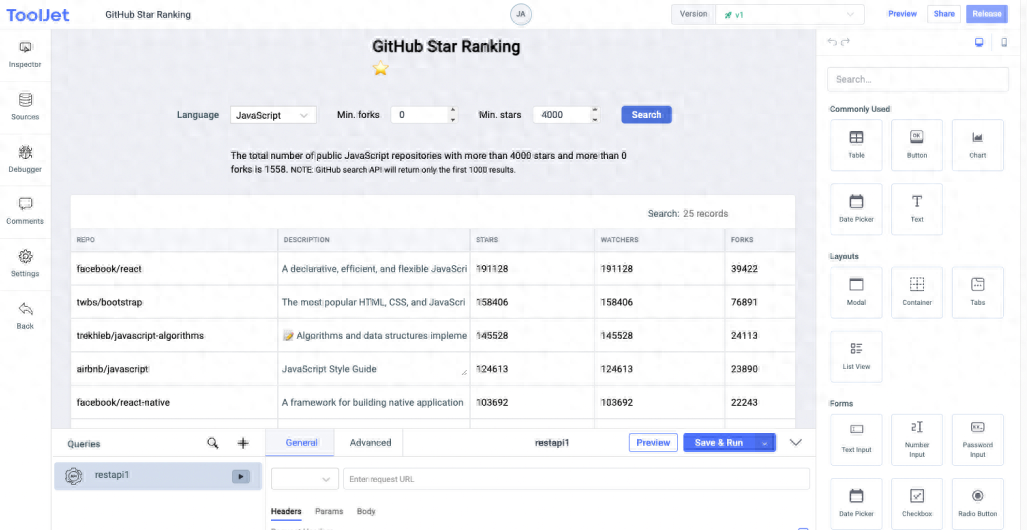Click the airbnb/javascript repo cell
1027x530 pixels.
coord(174,369)
